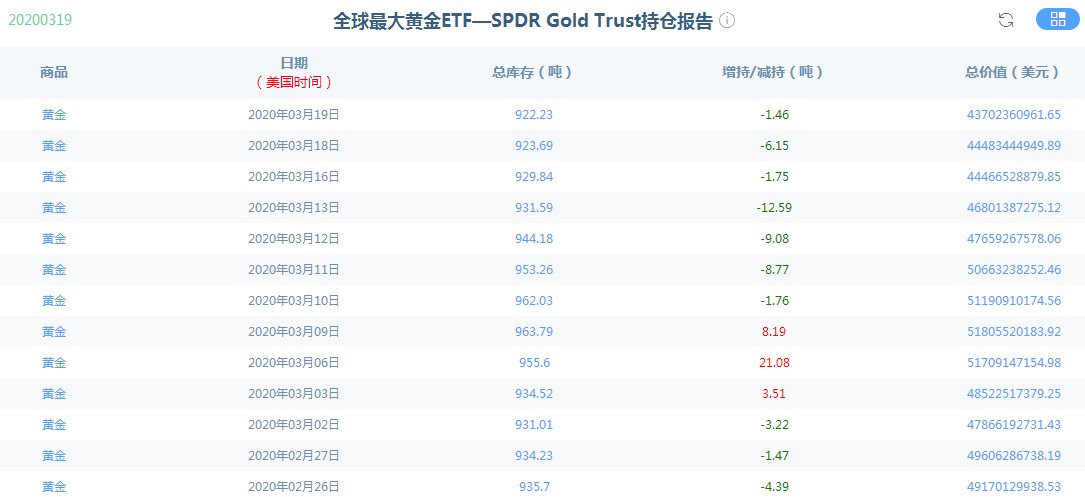Select date cell 2020年03月03日
The height and width of the screenshot is (497, 1085).
click(x=294, y=394)
